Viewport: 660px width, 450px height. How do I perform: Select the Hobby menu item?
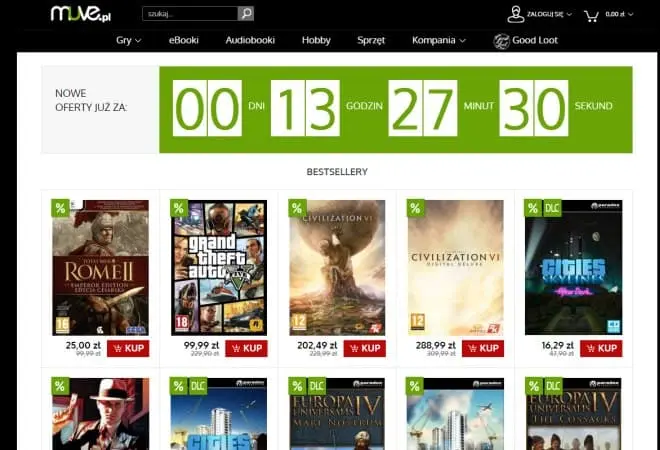316,40
